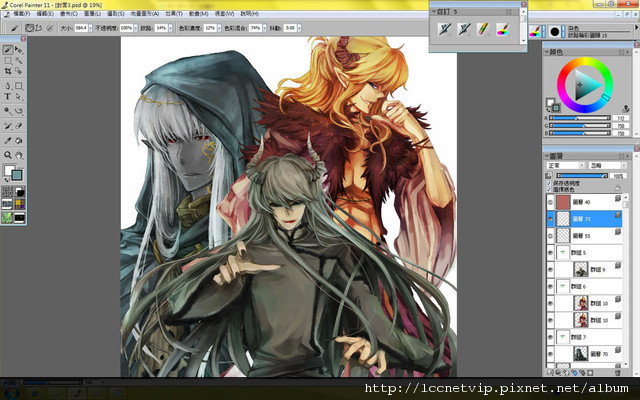Open the brush variant selector black dot
Viewport: 640px width, 400px height.
[554, 31]
